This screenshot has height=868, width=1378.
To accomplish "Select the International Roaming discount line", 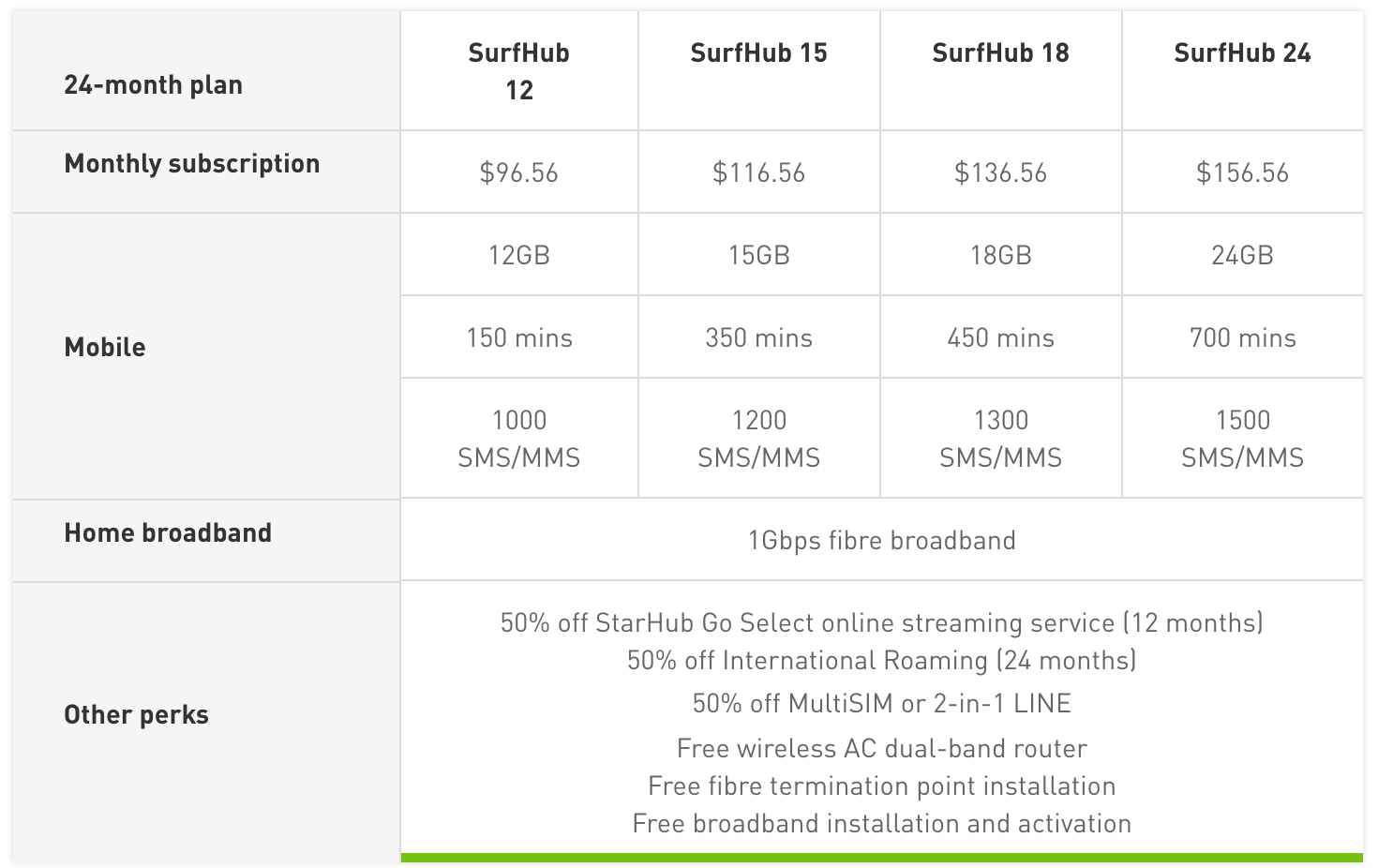I will pyautogui.click(x=881, y=660).
